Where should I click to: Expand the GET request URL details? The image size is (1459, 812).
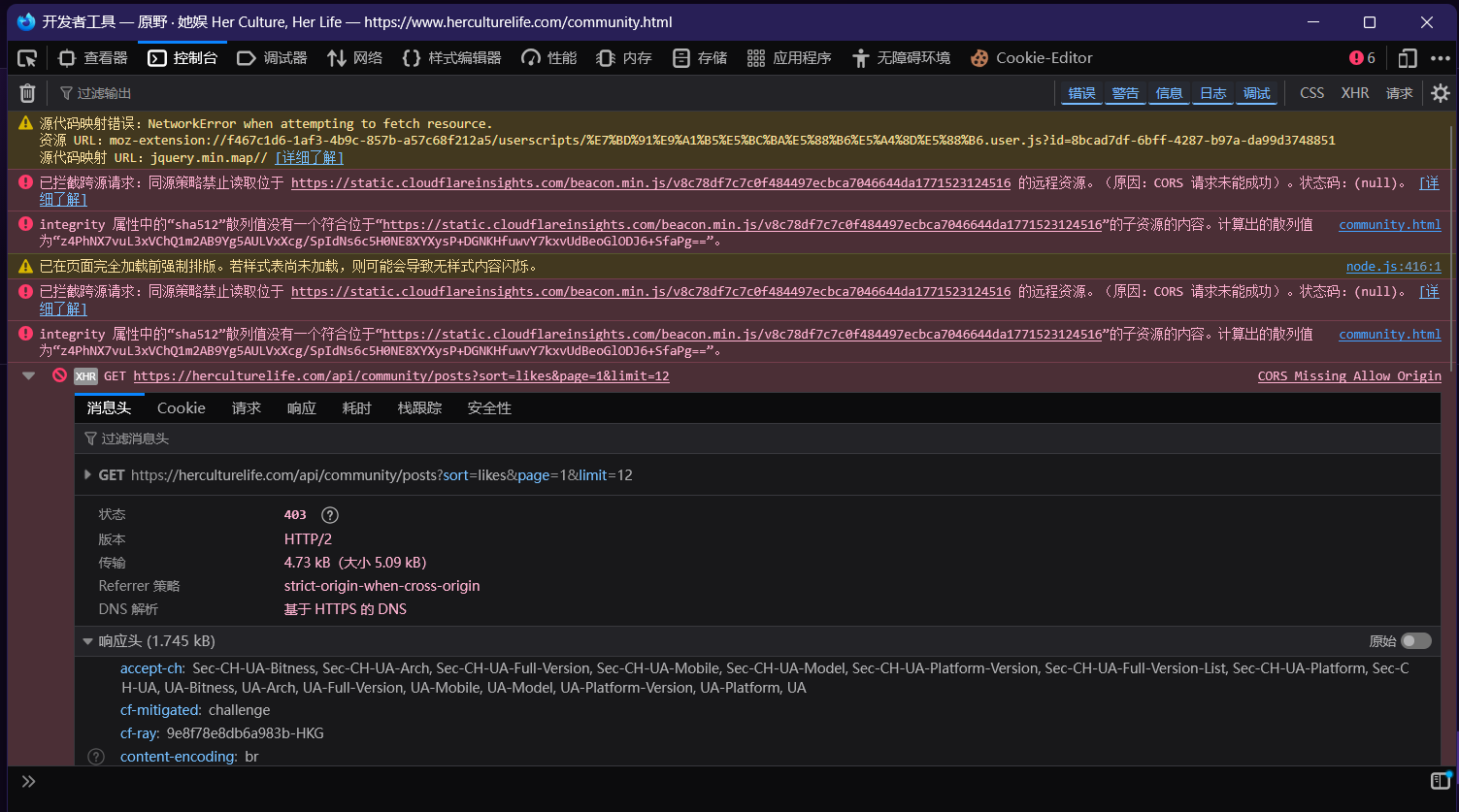click(x=88, y=475)
